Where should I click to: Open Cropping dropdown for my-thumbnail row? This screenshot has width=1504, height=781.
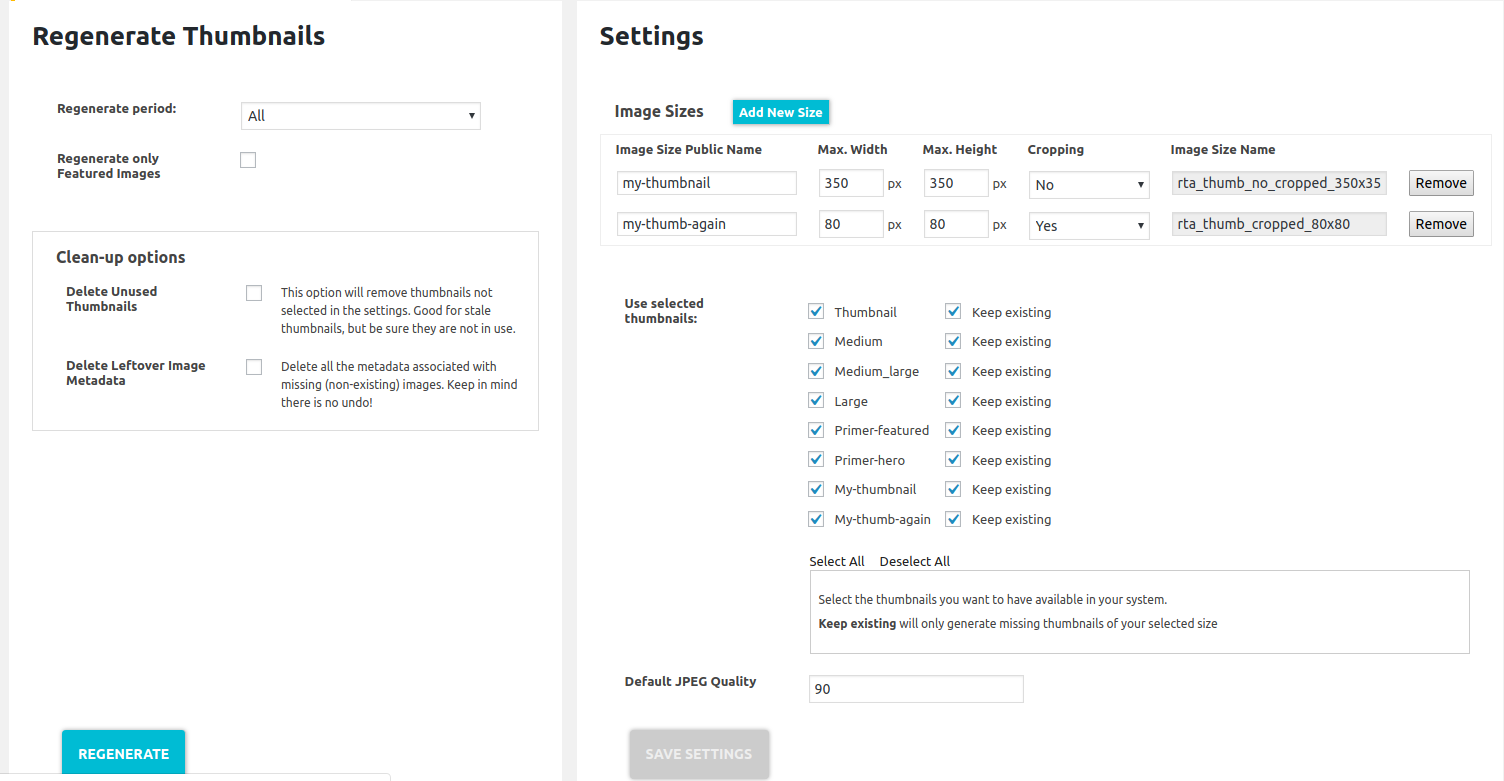click(1089, 185)
